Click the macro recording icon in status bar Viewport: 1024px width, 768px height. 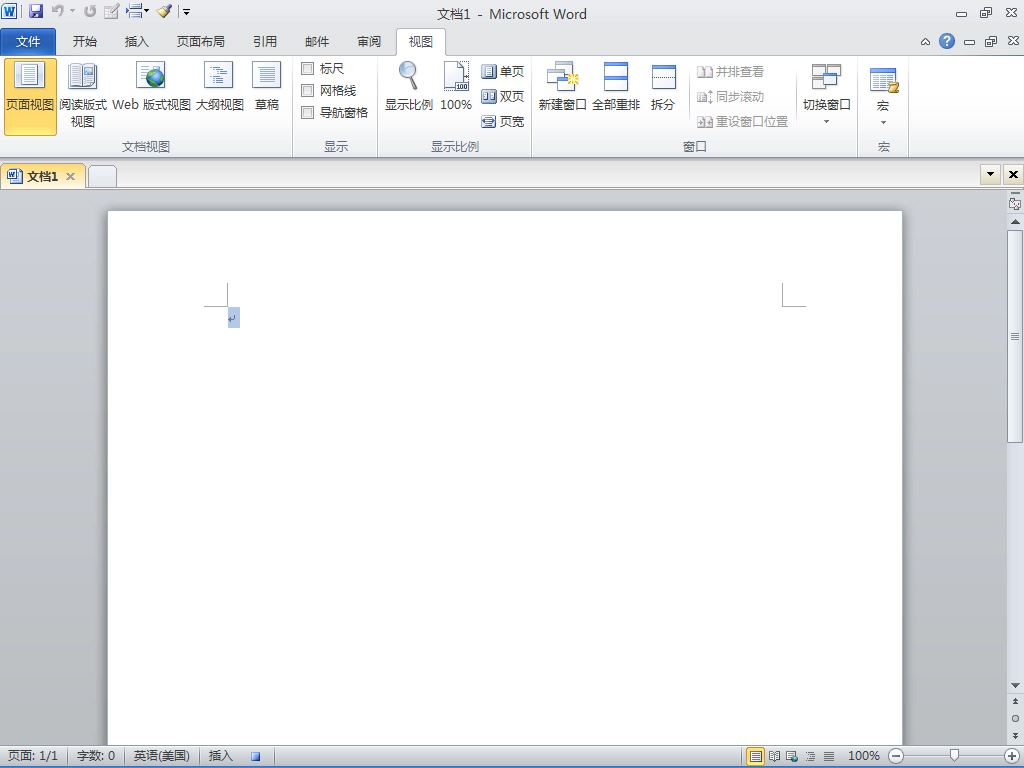(x=256, y=756)
